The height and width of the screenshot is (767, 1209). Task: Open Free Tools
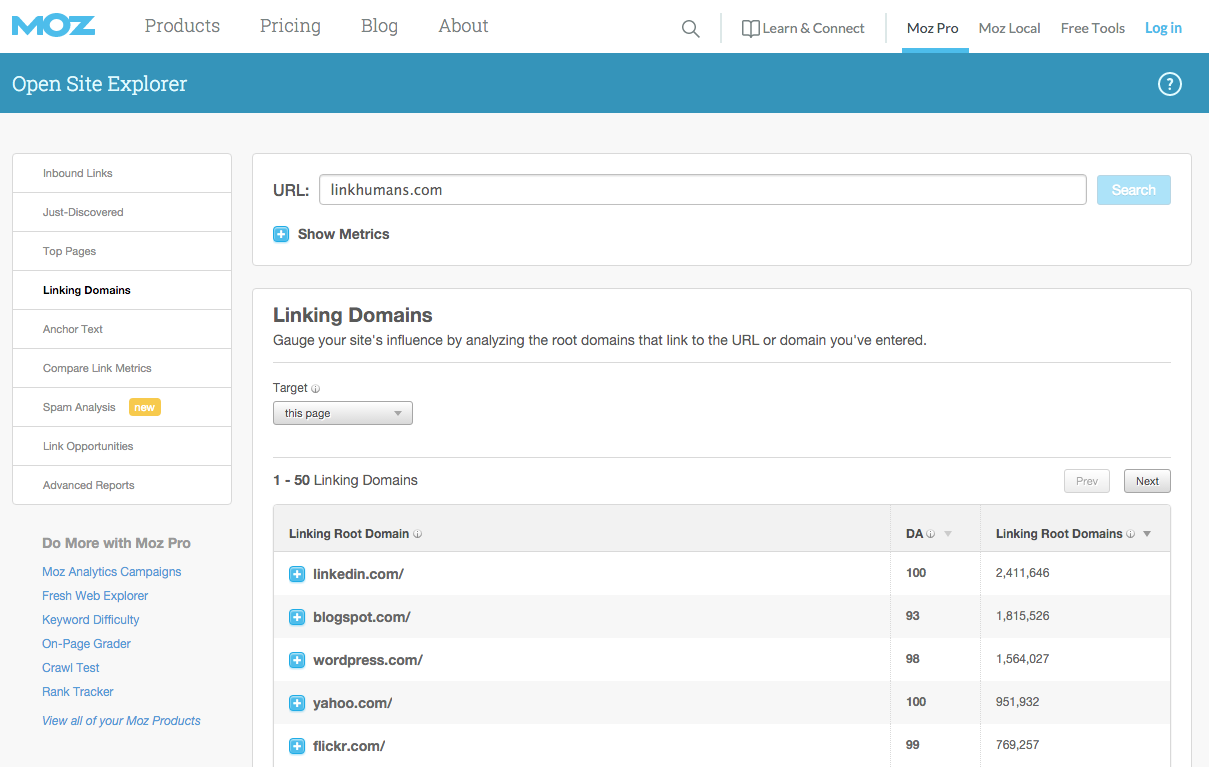(1093, 28)
